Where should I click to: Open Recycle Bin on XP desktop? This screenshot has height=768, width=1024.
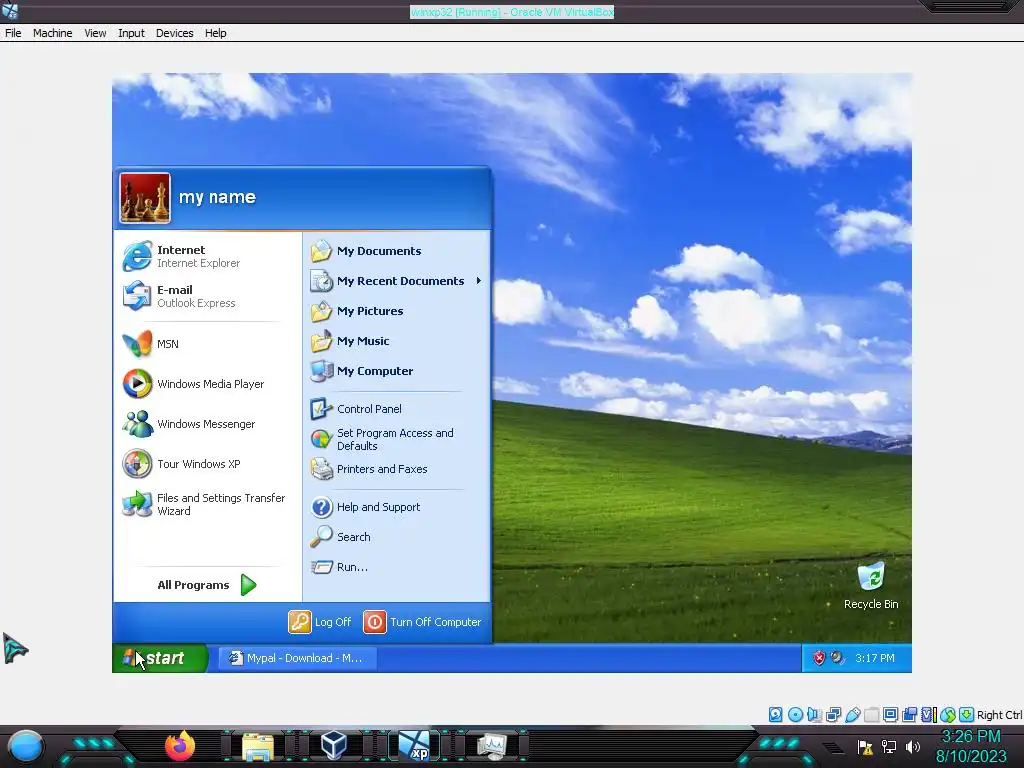(871, 585)
